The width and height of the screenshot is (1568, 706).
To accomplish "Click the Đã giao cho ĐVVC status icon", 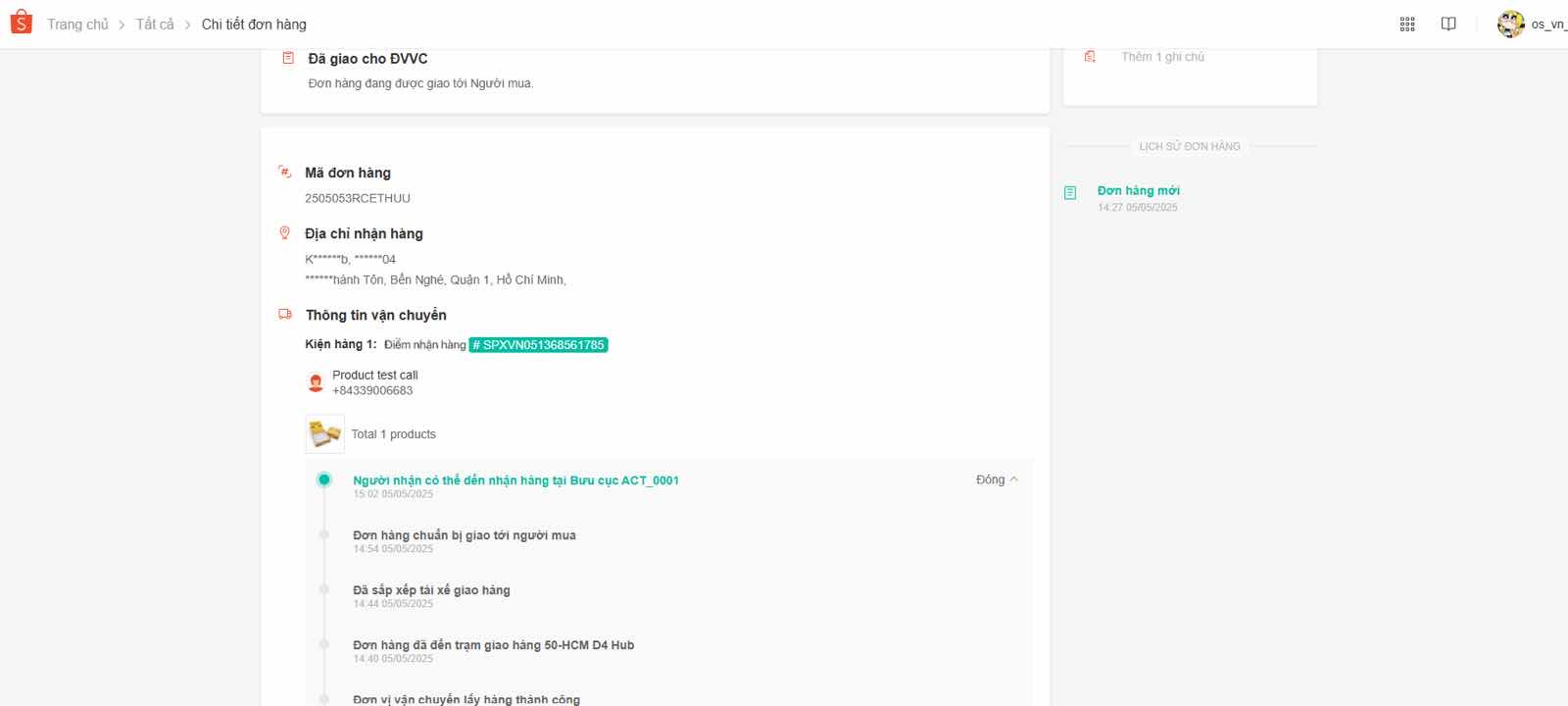I will (x=288, y=59).
